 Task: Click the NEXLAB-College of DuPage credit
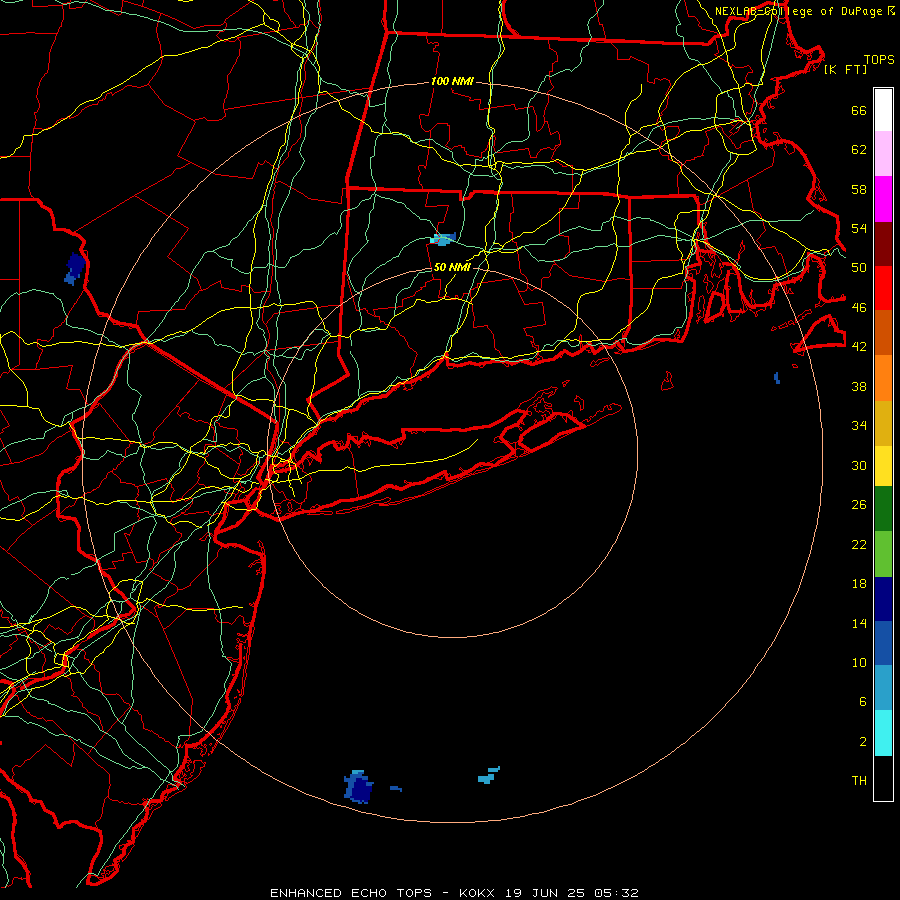pyautogui.click(x=805, y=11)
